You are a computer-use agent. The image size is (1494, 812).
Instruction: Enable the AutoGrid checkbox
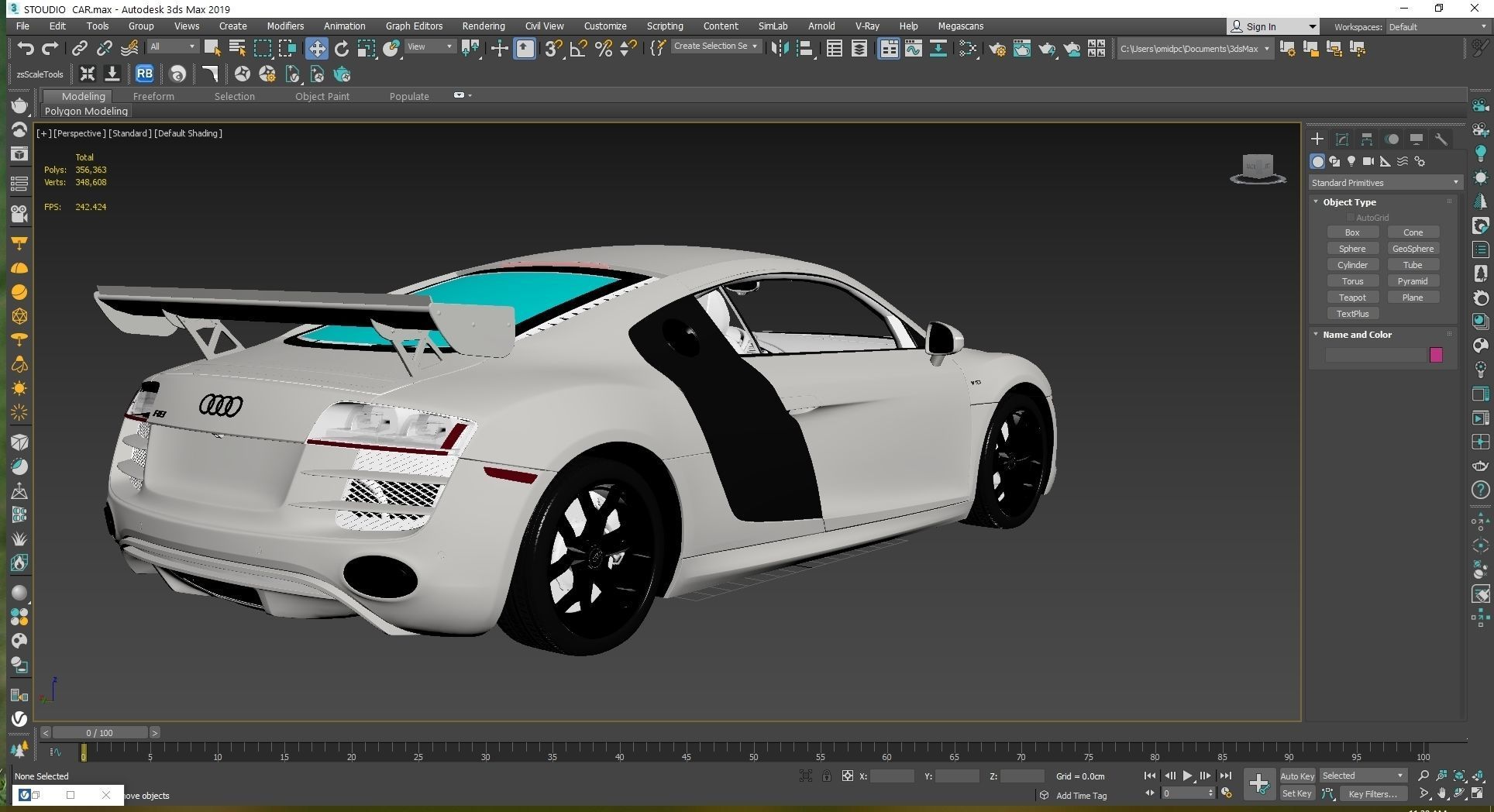[x=1350, y=218]
